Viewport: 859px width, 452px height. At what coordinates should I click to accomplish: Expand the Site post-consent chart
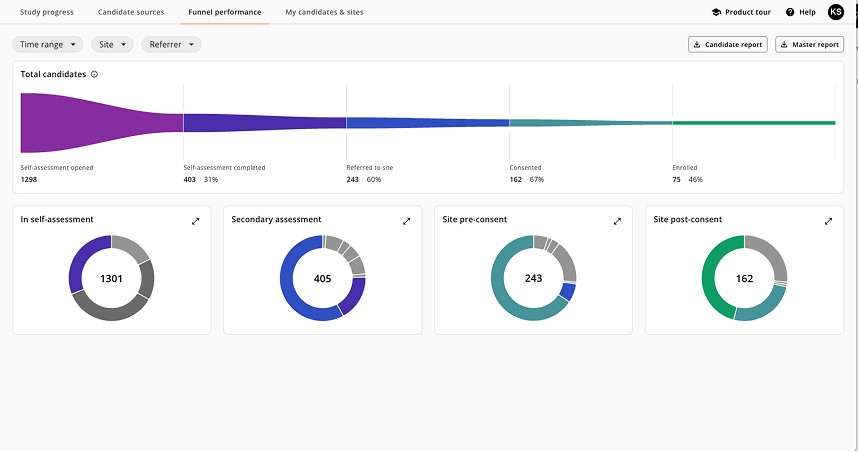(x=828, y=221)
